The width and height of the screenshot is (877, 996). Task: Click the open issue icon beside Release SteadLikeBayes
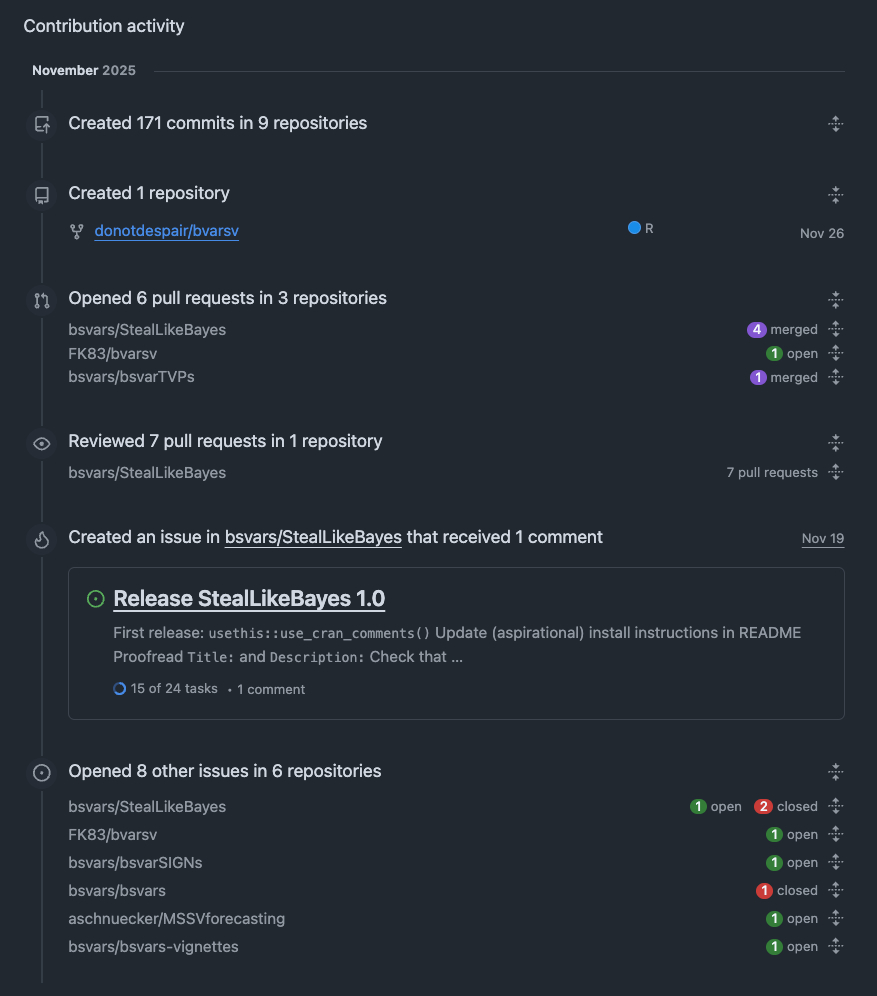pos(96,599)
